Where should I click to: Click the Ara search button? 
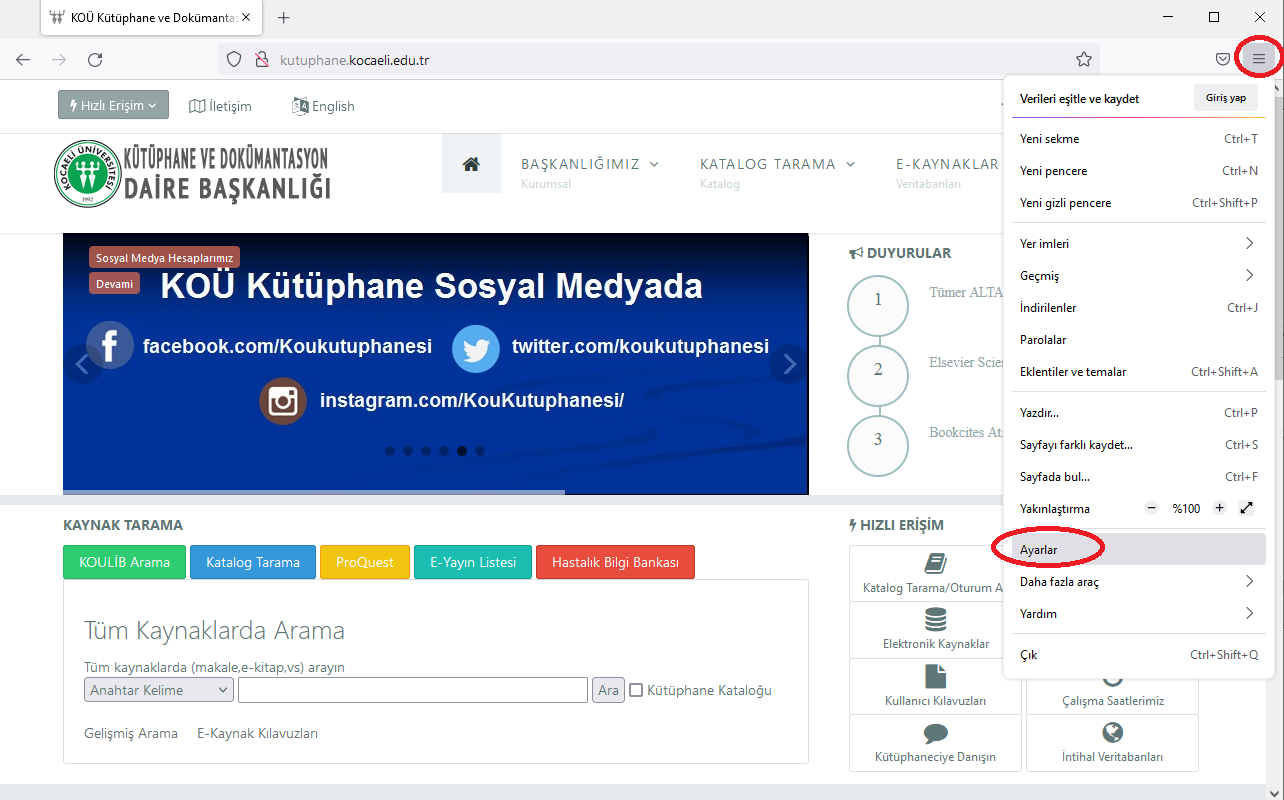[608, 690]
